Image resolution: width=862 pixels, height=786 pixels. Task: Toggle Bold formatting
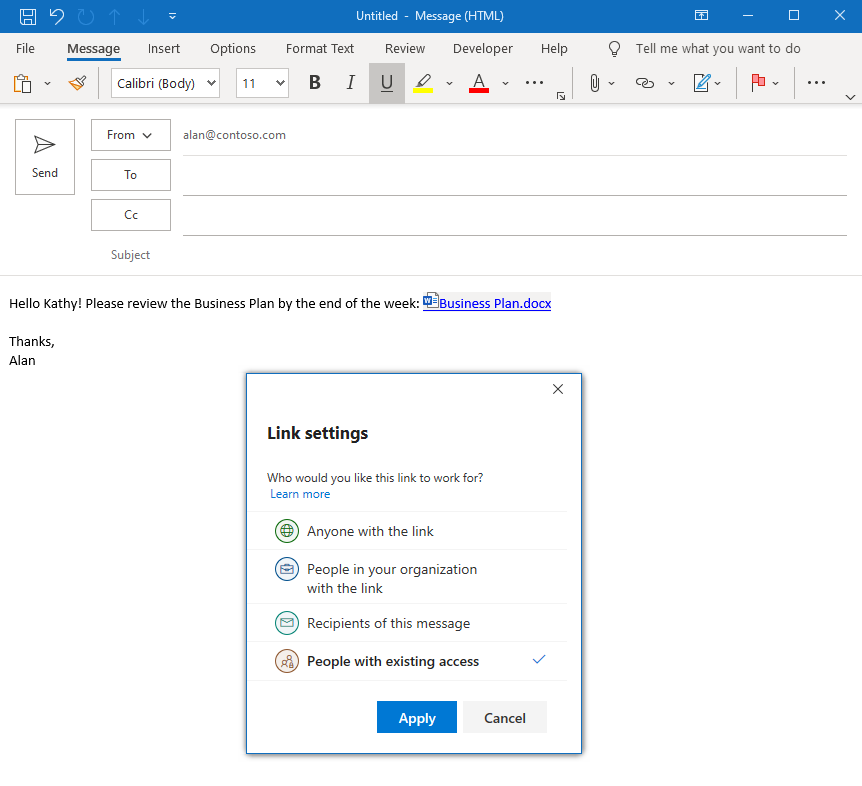[314, 82]
